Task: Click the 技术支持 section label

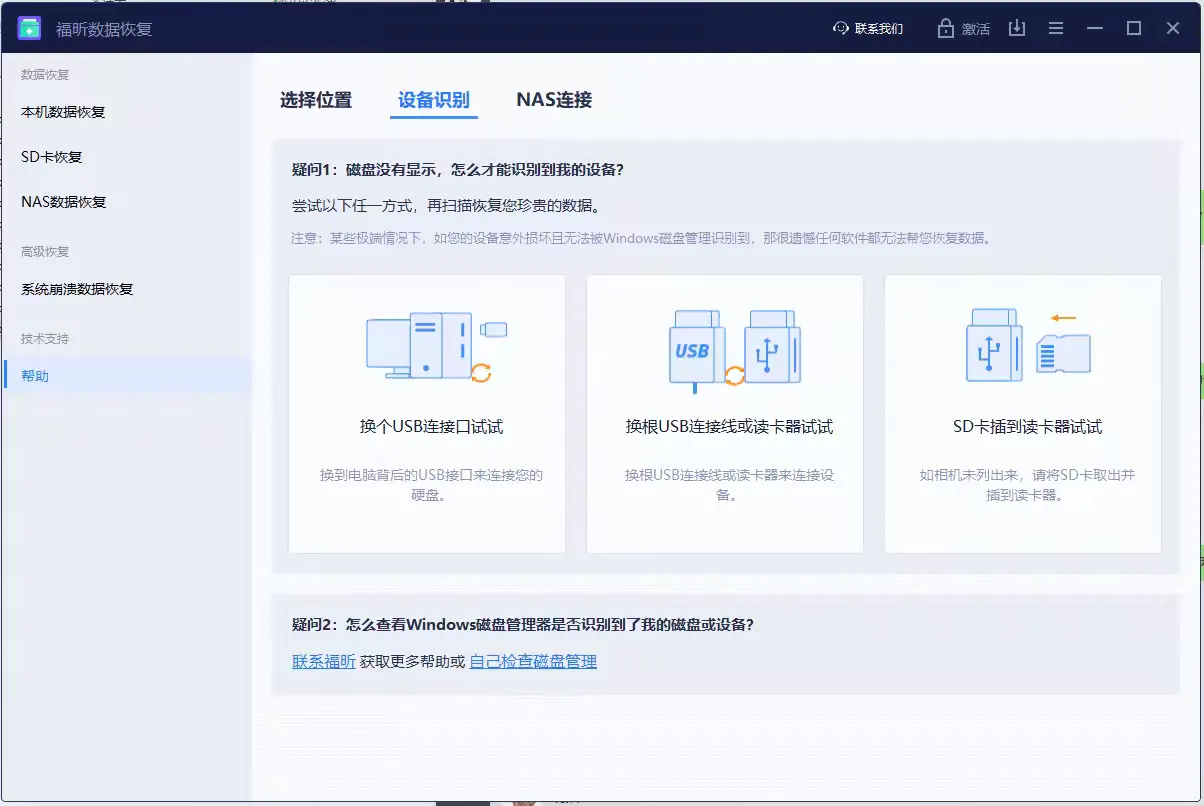Action: (45, 339)
